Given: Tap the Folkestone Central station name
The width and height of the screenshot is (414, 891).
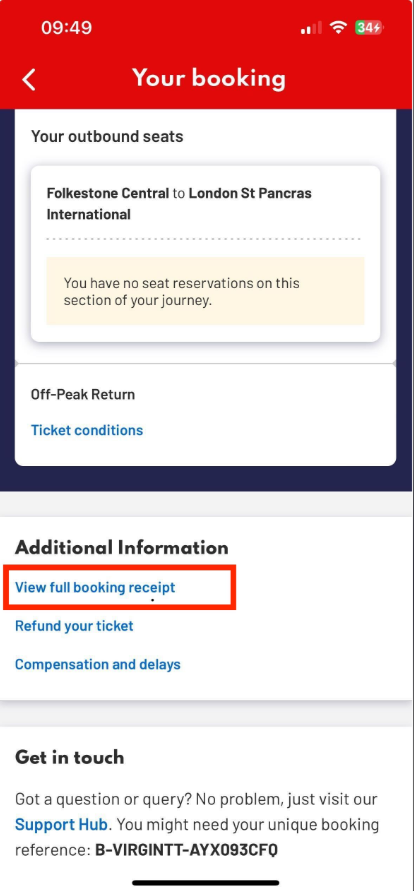Looking at the screenshot, I should pyautogui.click(x=108, y=193).
